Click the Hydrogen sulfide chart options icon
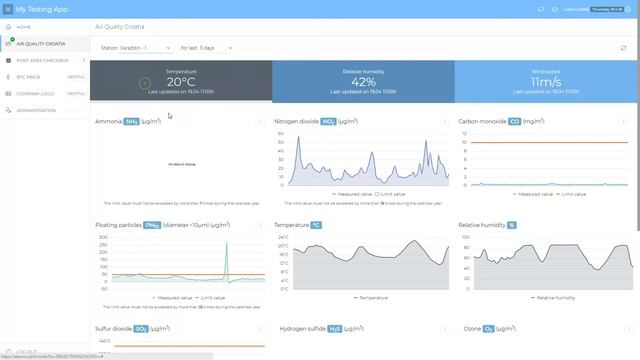The width and height of the screenshot is (640, 360). [444, 329]
